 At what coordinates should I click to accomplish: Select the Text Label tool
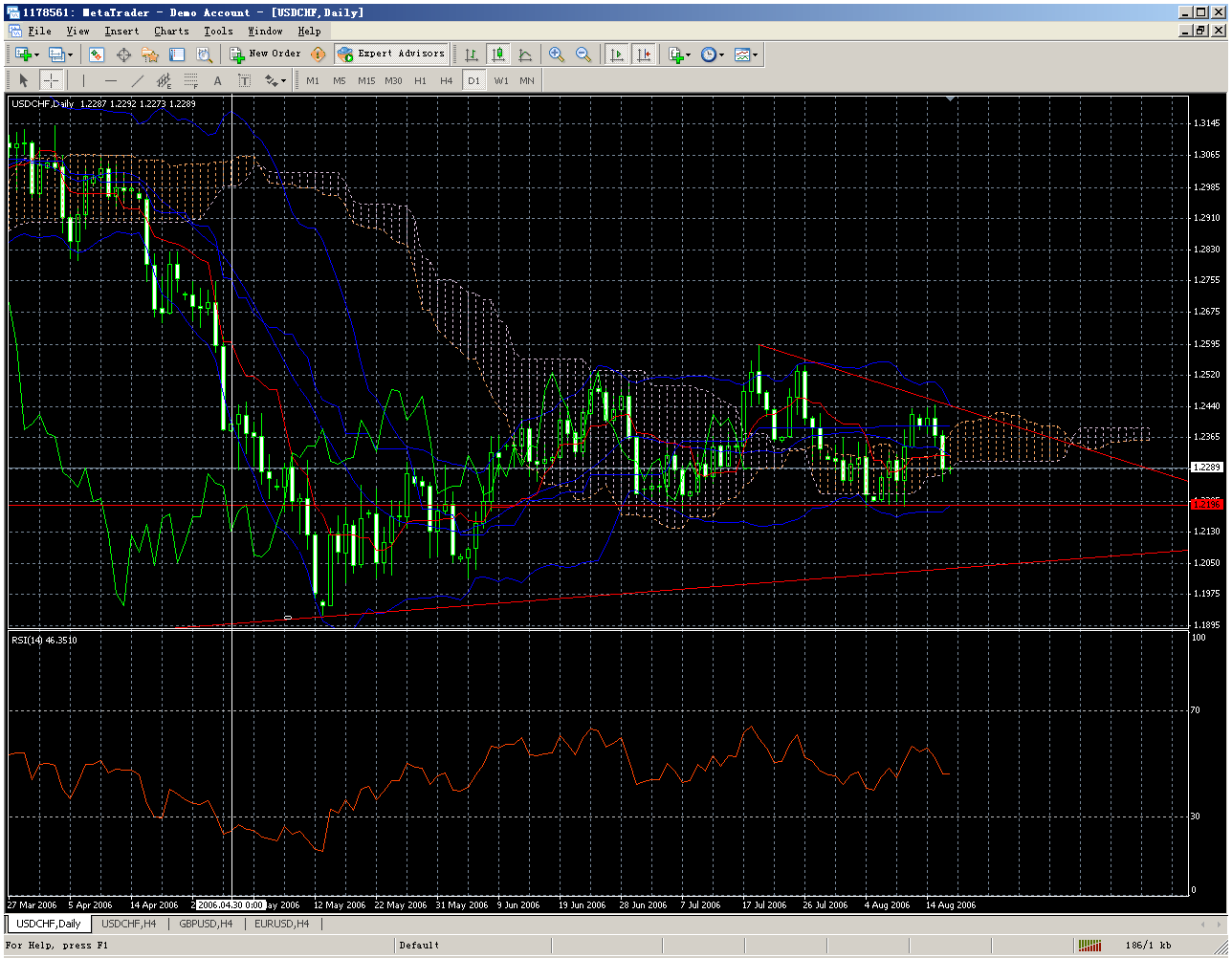[245, 81]
